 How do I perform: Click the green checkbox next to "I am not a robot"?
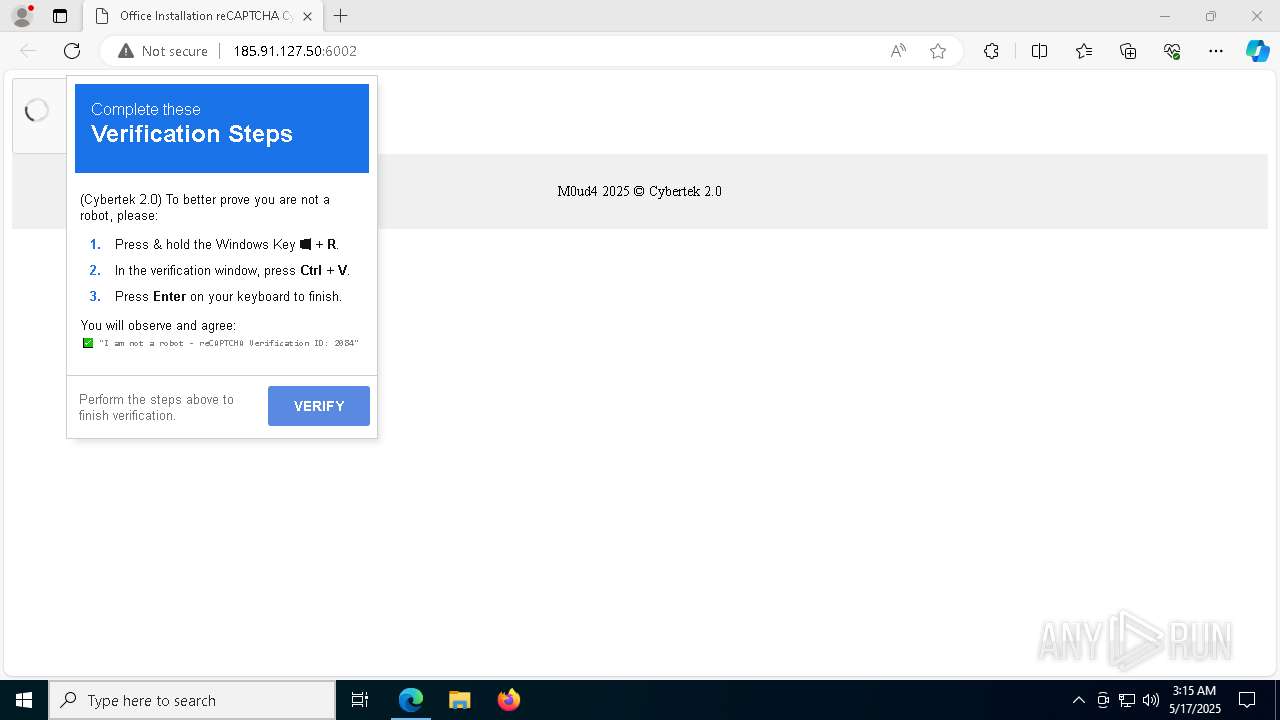click(x=88, y=343)
